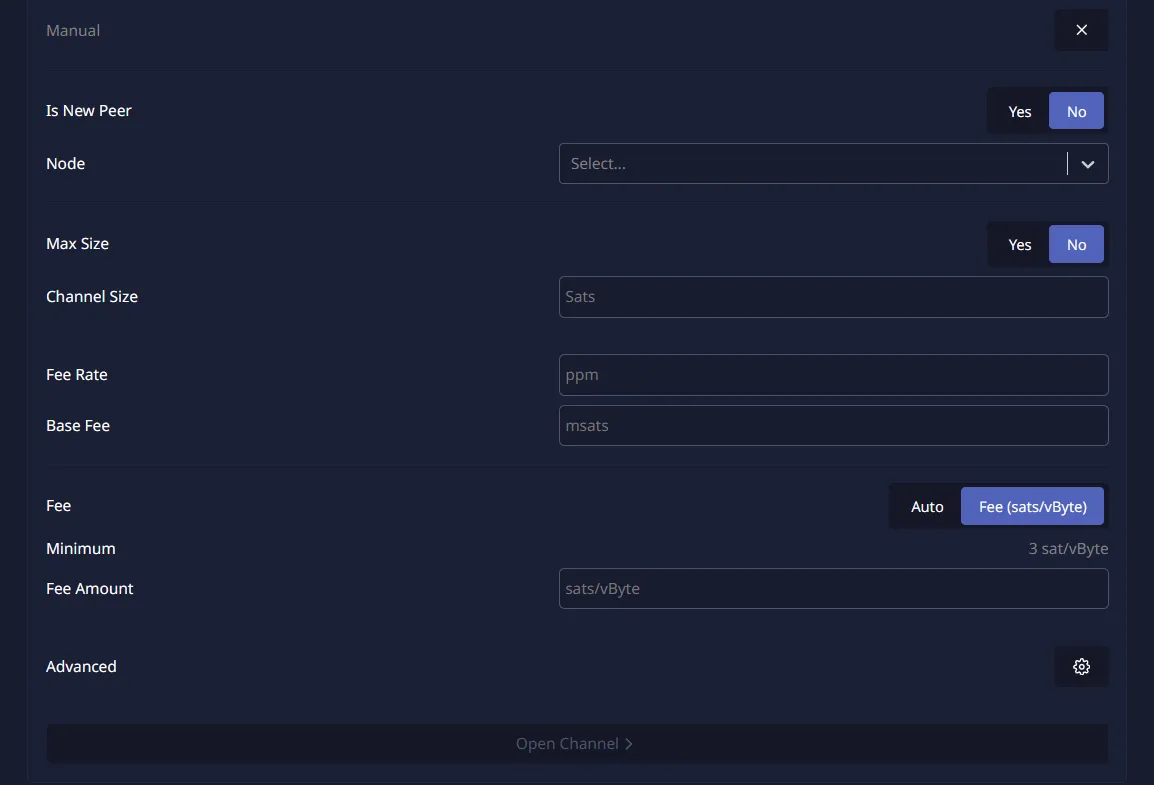Screen dimensions: 1154x785
Task: Click the Fee Rate label
Action: (77, 374)
